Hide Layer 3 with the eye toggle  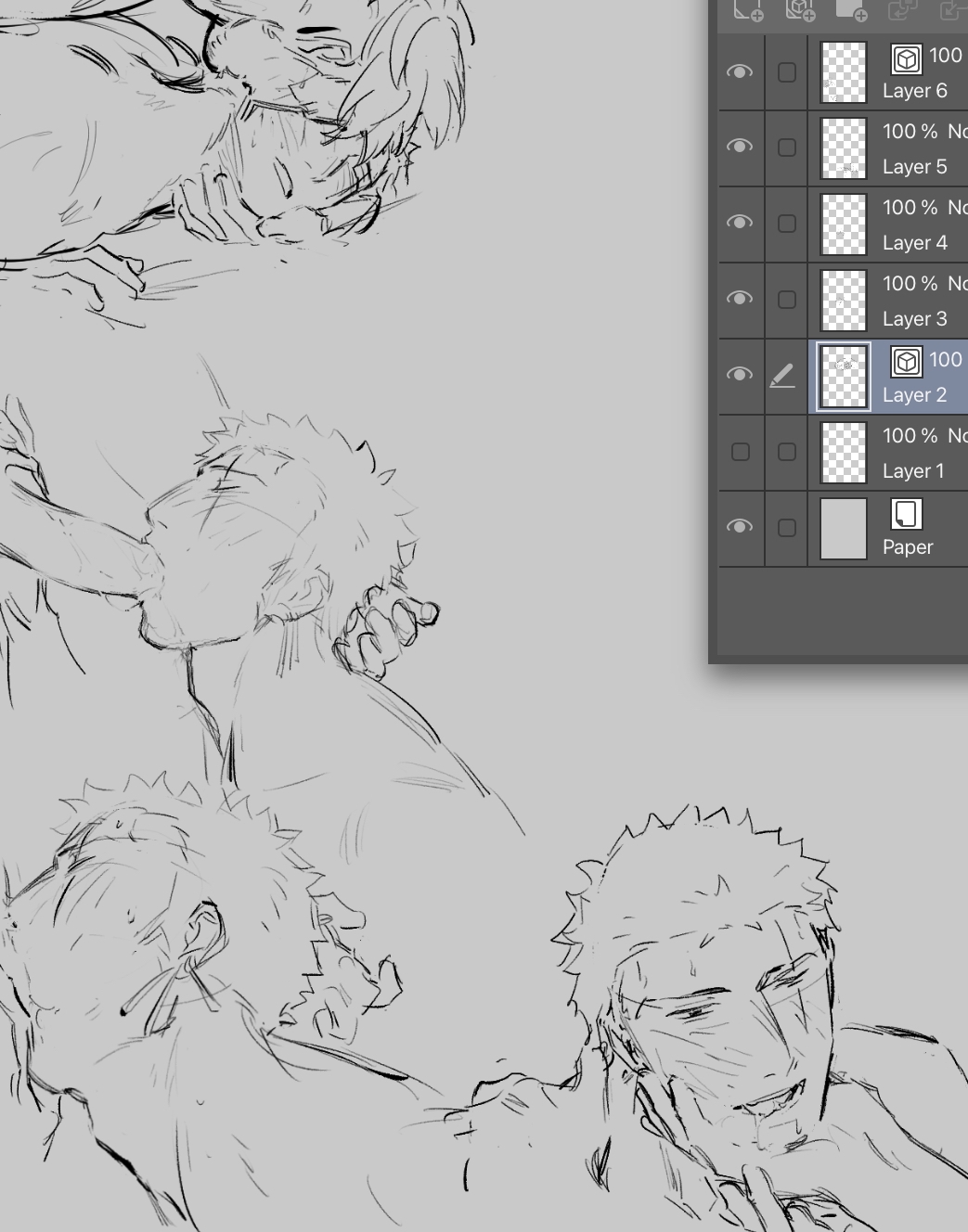(740, 299)
